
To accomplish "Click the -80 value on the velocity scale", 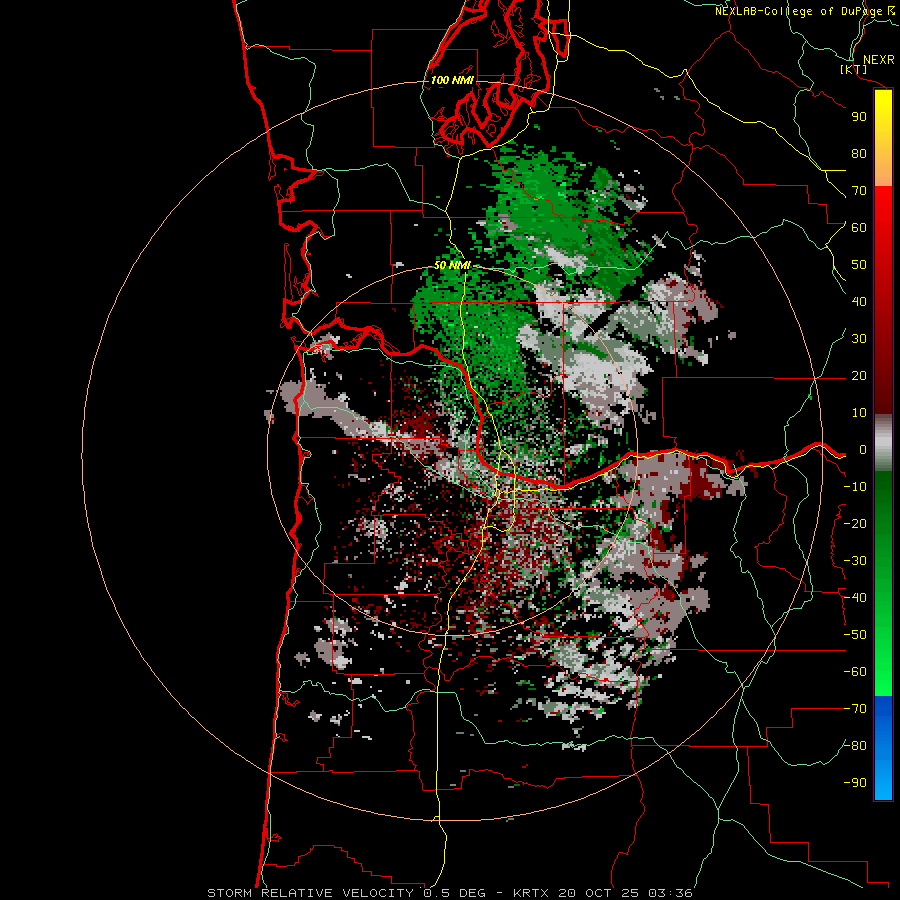I will (x=855, y=746).
